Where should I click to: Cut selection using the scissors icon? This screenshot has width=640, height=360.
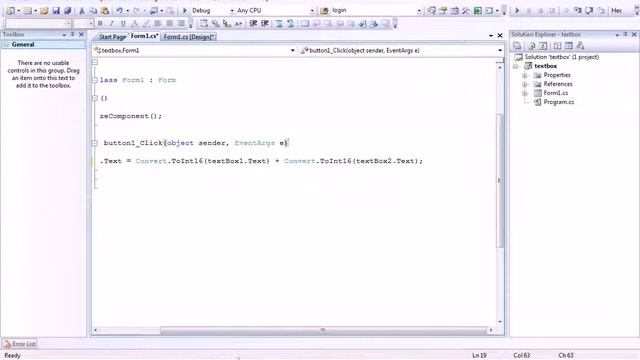point(82,11)
